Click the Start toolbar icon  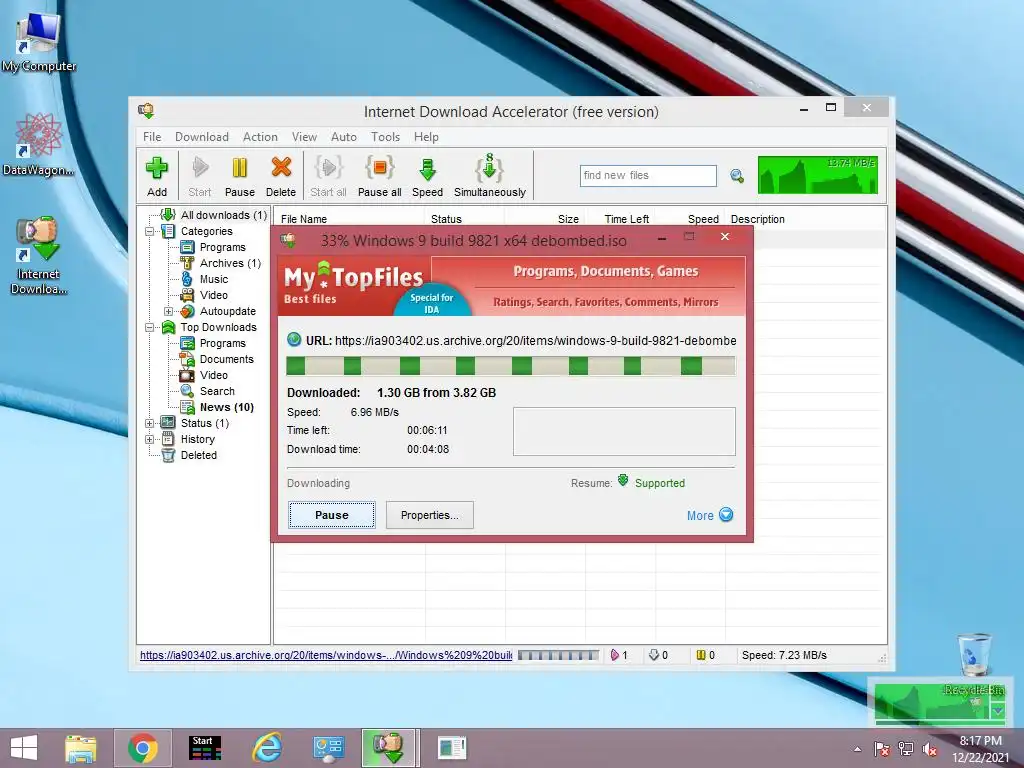[x=200, y=176]
